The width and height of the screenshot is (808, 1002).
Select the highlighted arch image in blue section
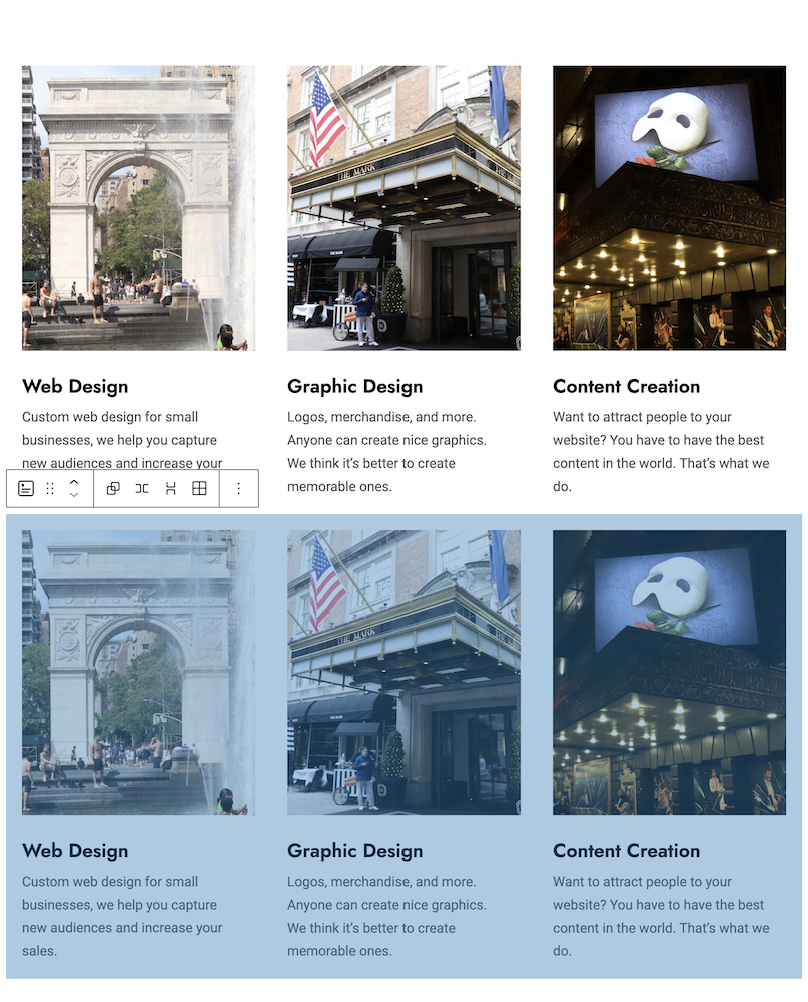pos(138,672)
